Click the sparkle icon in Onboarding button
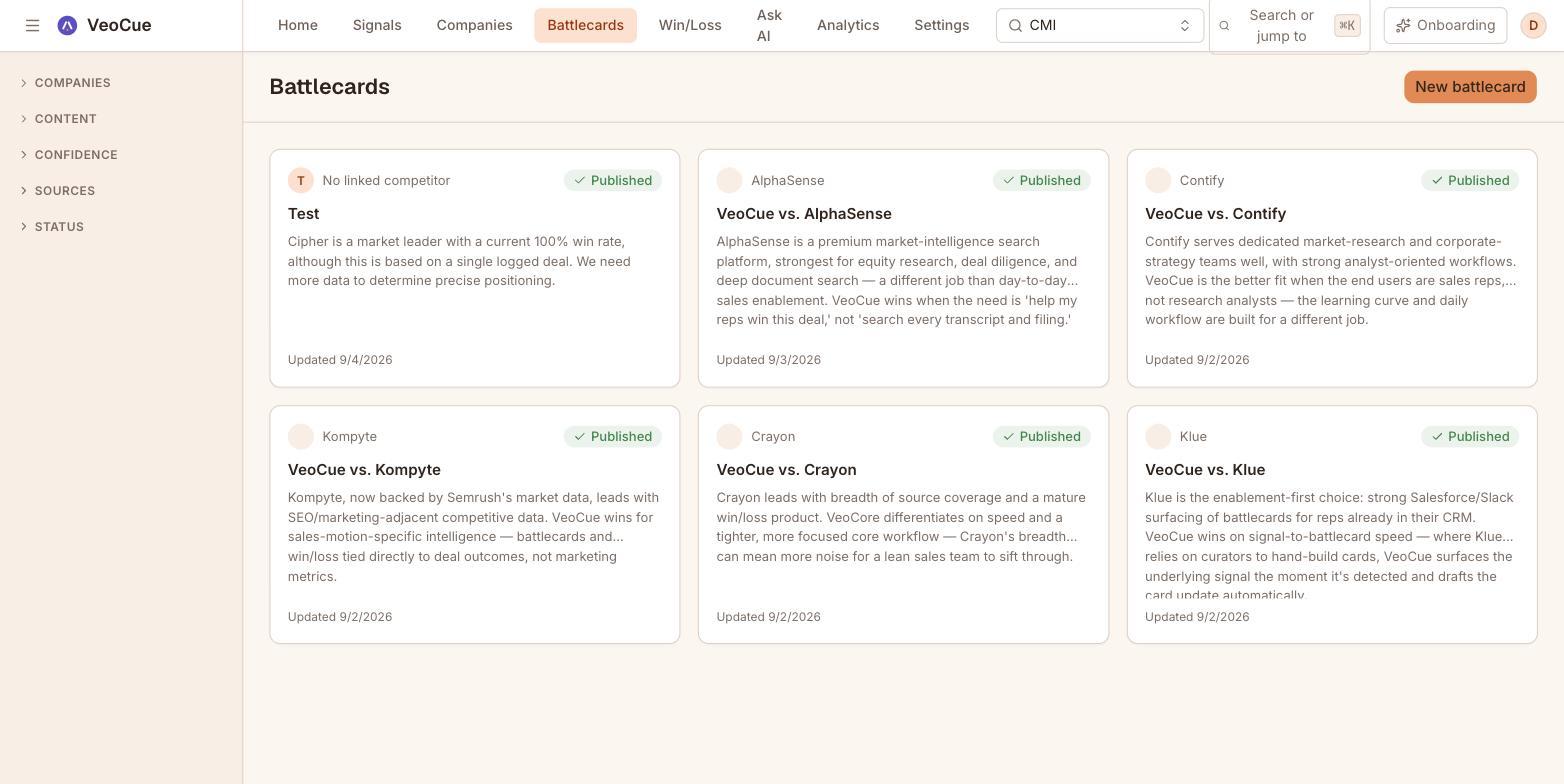Viewport: 1564px width, 784px height. pos(1403,25)
